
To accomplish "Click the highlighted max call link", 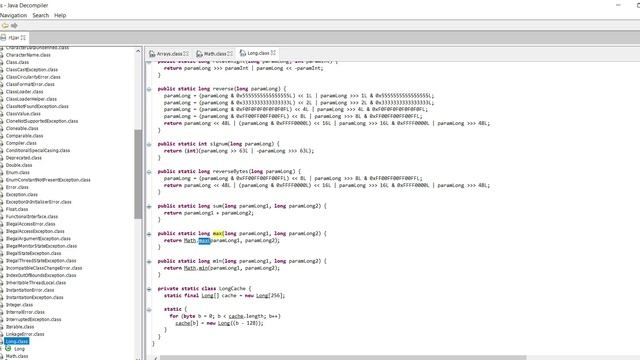I will click(204, 240).
